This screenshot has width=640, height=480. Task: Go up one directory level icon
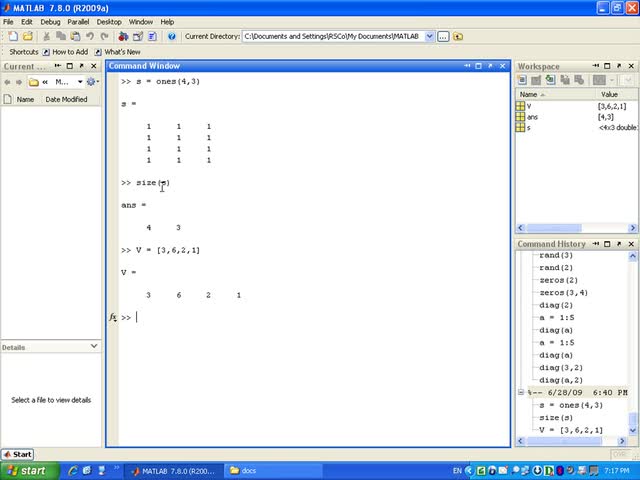458,37
